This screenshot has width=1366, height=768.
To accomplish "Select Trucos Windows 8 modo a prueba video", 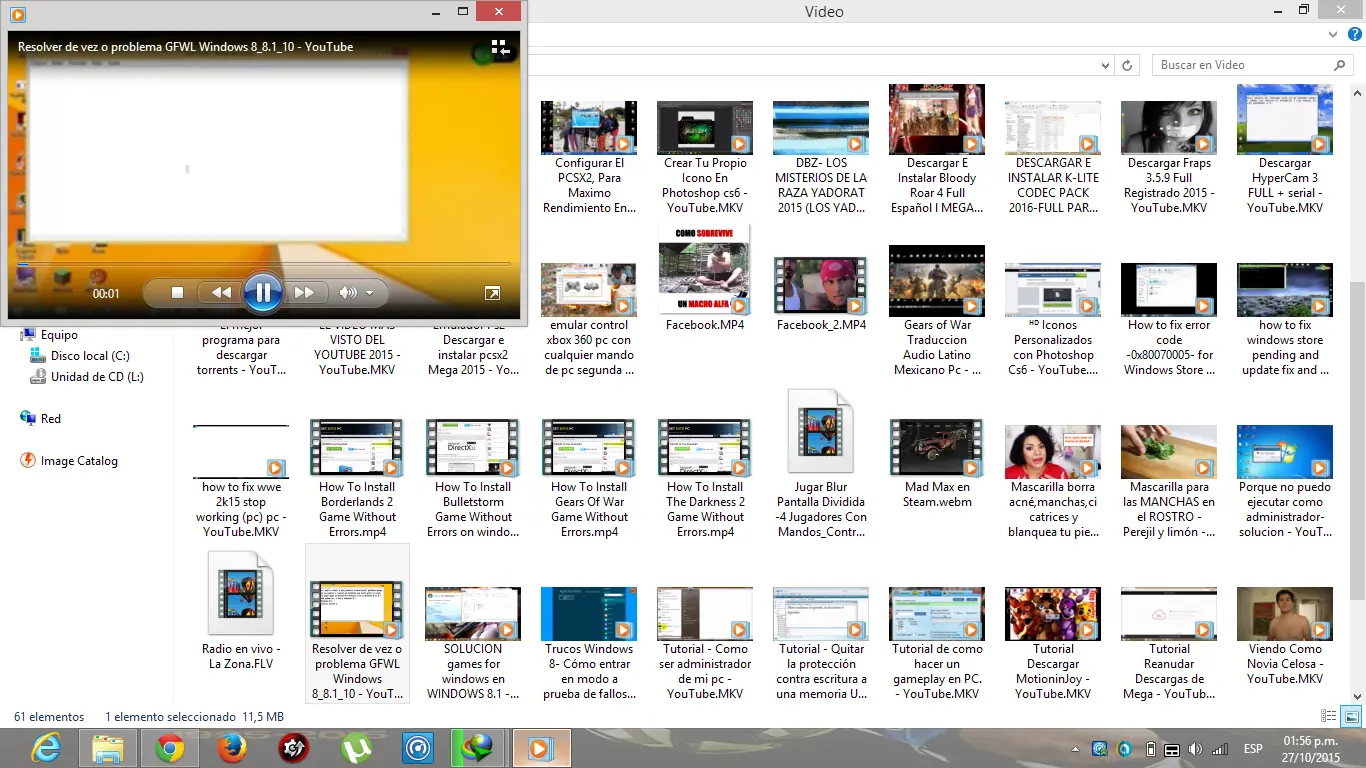I will 589,643.
